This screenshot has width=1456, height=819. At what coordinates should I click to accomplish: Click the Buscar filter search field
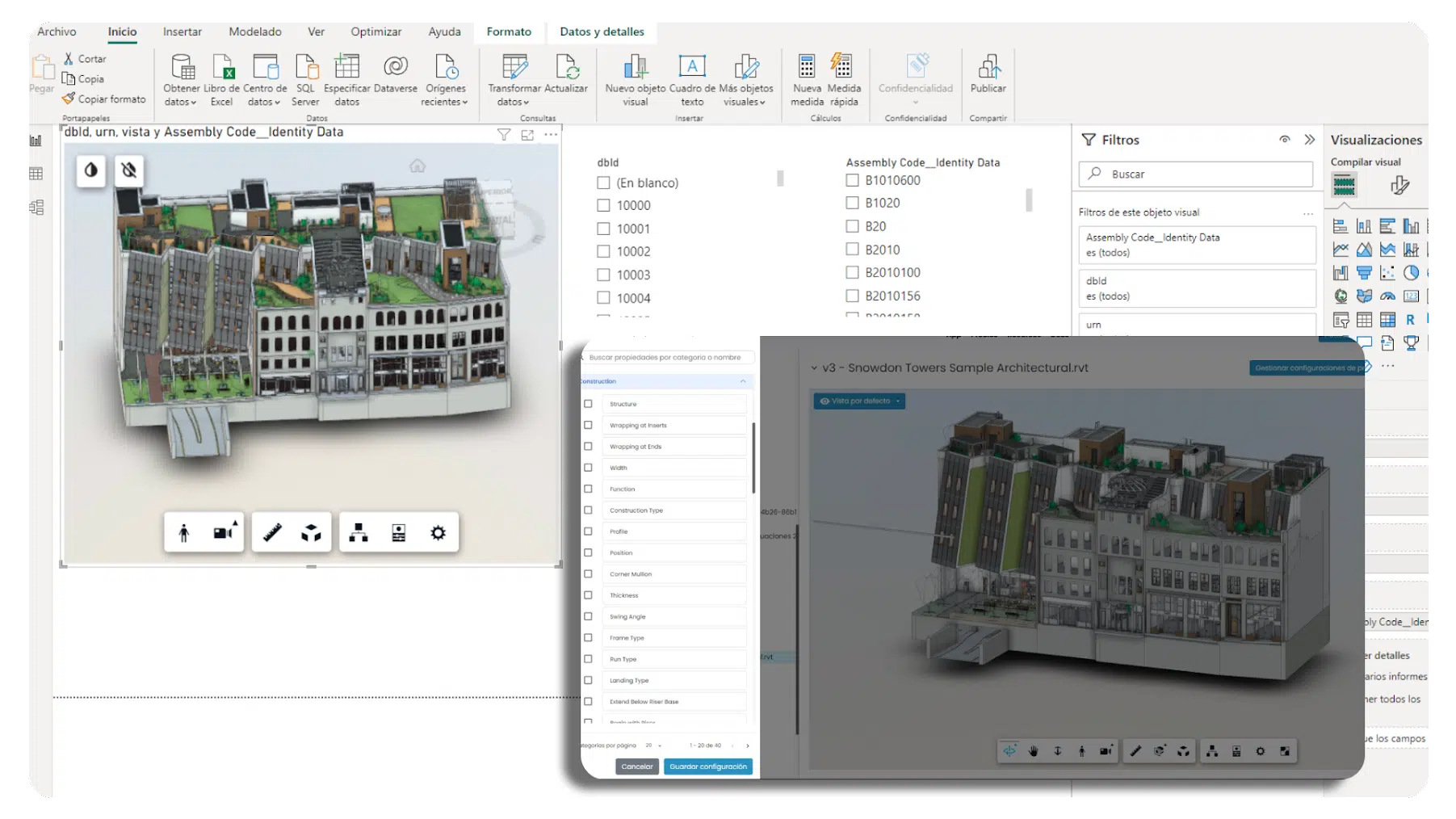coord(1195,174)
